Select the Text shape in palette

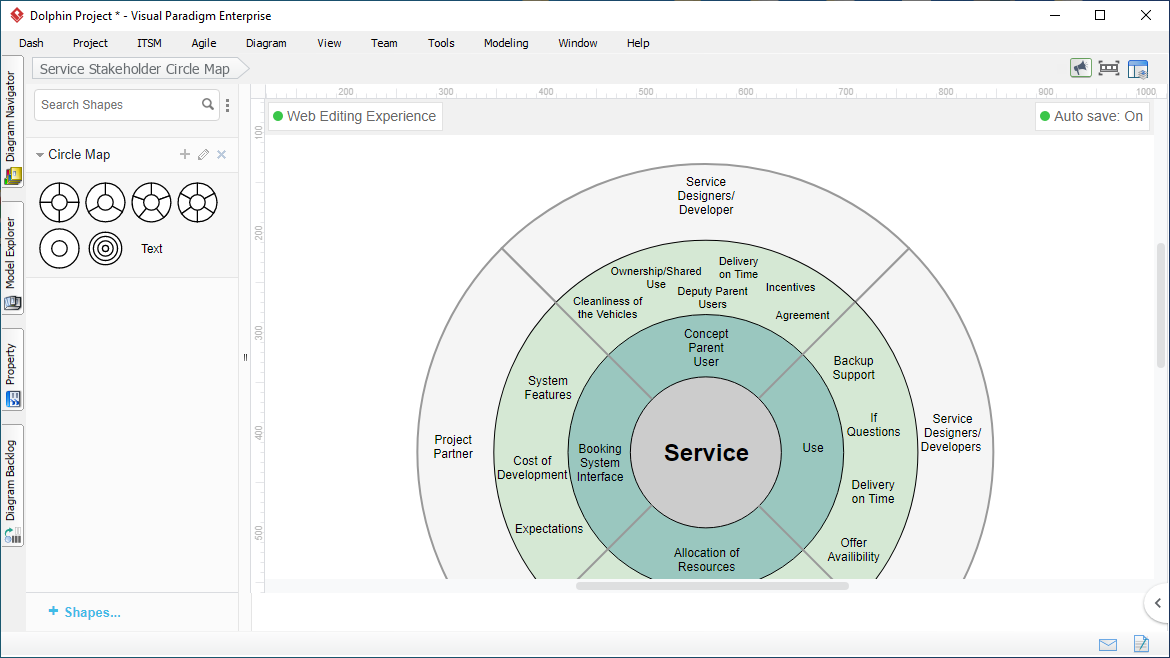click(x=151, y=248)
